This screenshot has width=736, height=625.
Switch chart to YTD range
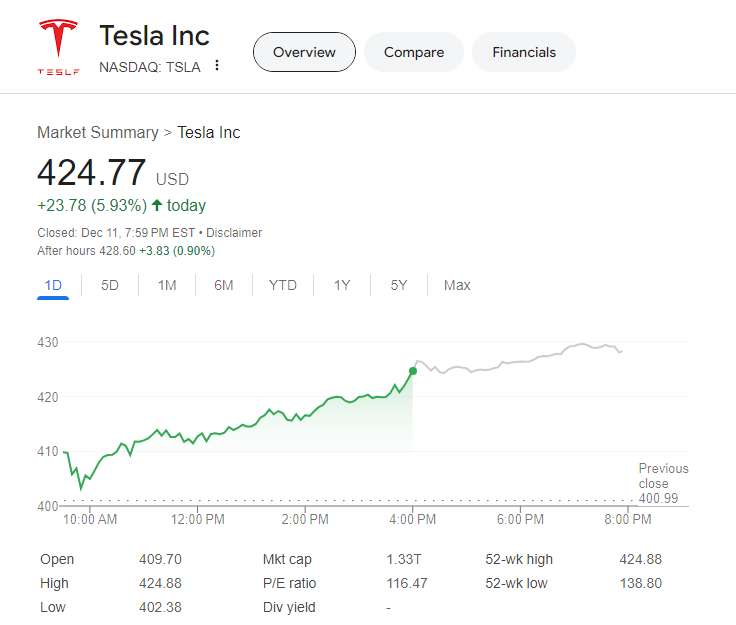[283, 285]
